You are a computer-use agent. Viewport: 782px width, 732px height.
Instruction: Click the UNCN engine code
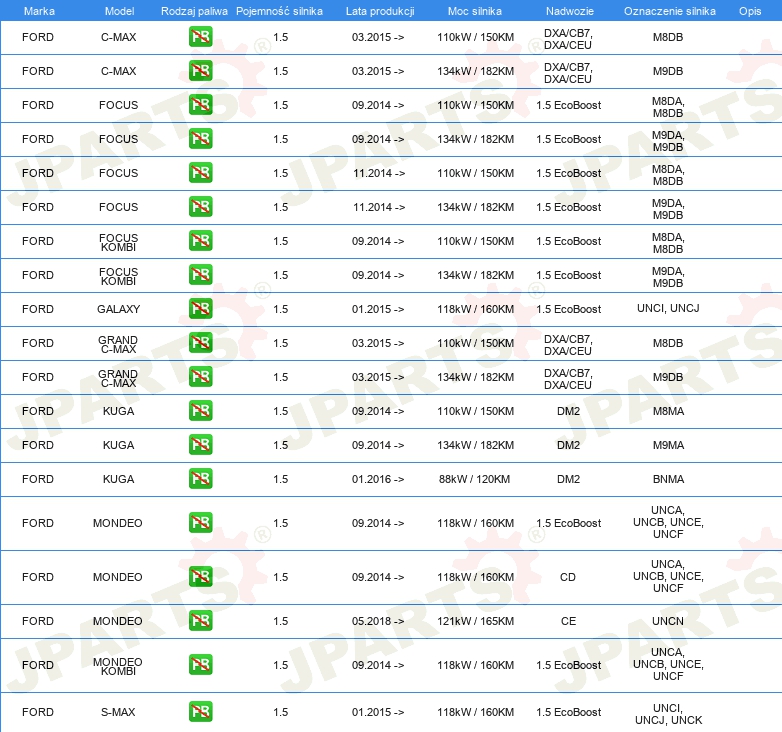[x=668, y=621]
